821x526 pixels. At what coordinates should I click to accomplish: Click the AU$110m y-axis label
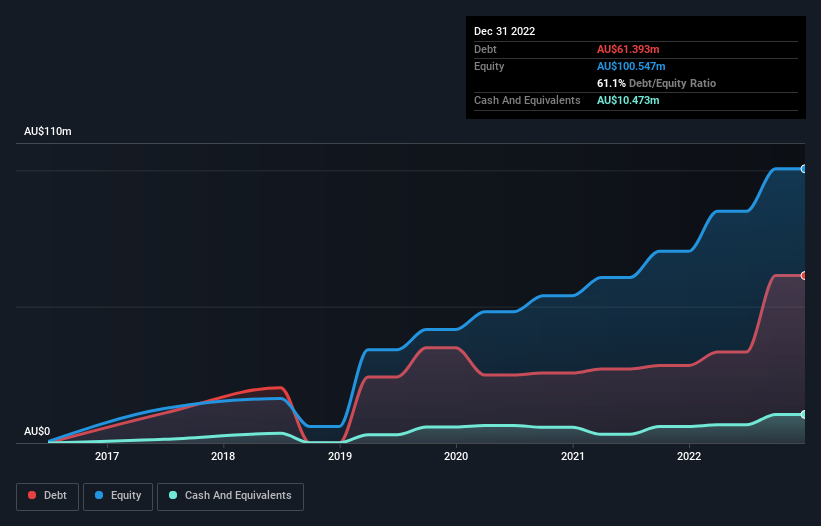48,131
